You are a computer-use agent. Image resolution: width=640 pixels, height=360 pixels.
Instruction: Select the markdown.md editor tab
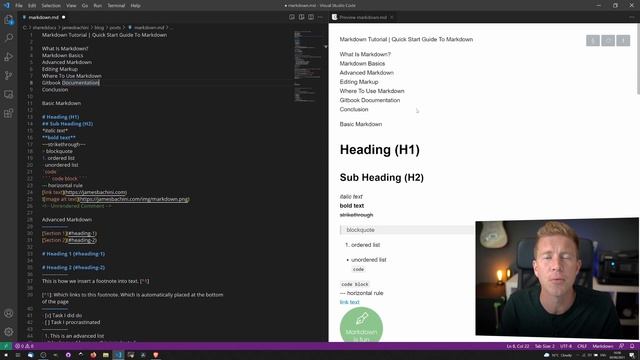[x=43, y=17]
